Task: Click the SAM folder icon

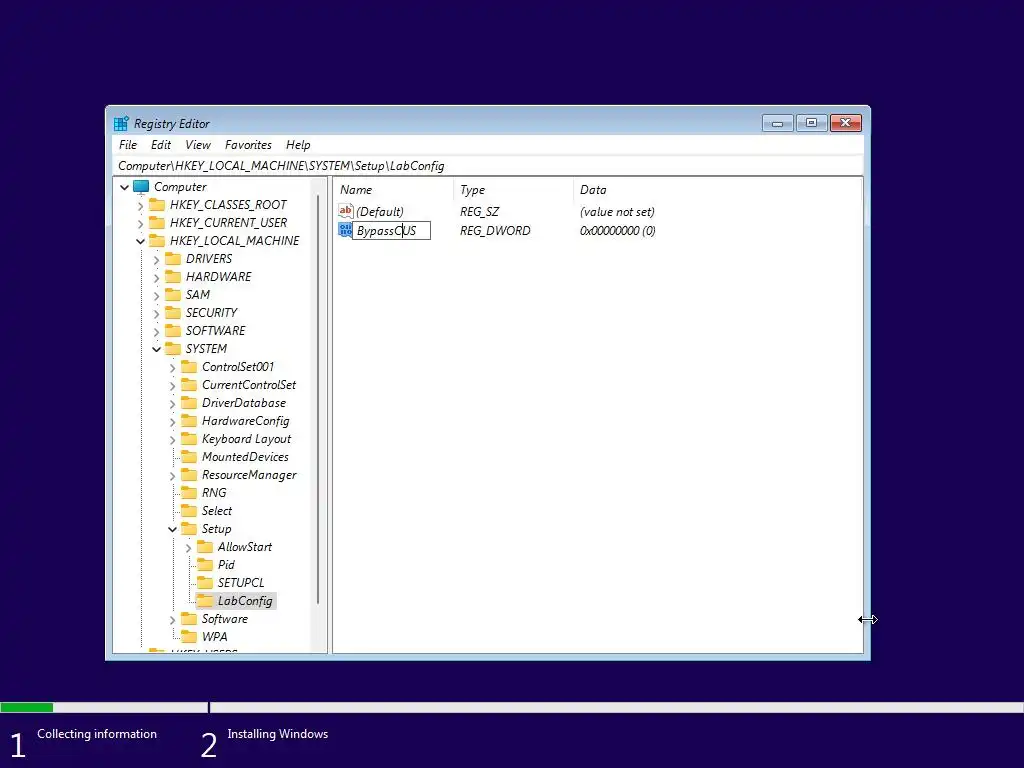Action: (173, 295)
